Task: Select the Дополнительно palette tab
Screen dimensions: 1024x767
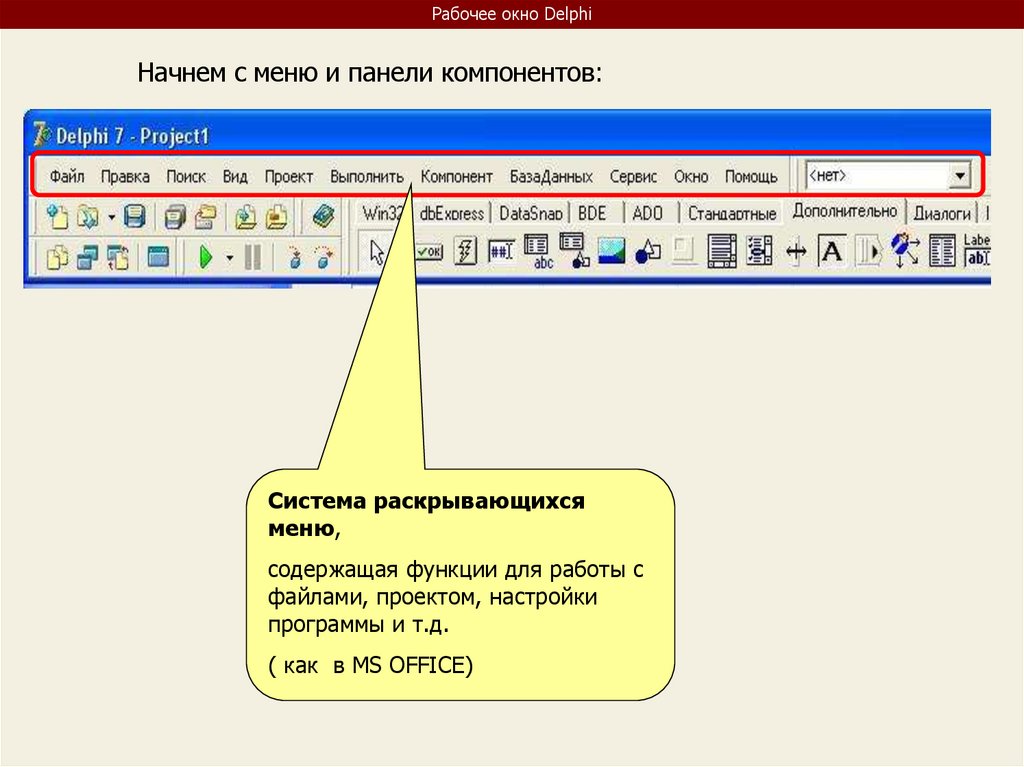Action: [x=844, y=211]
